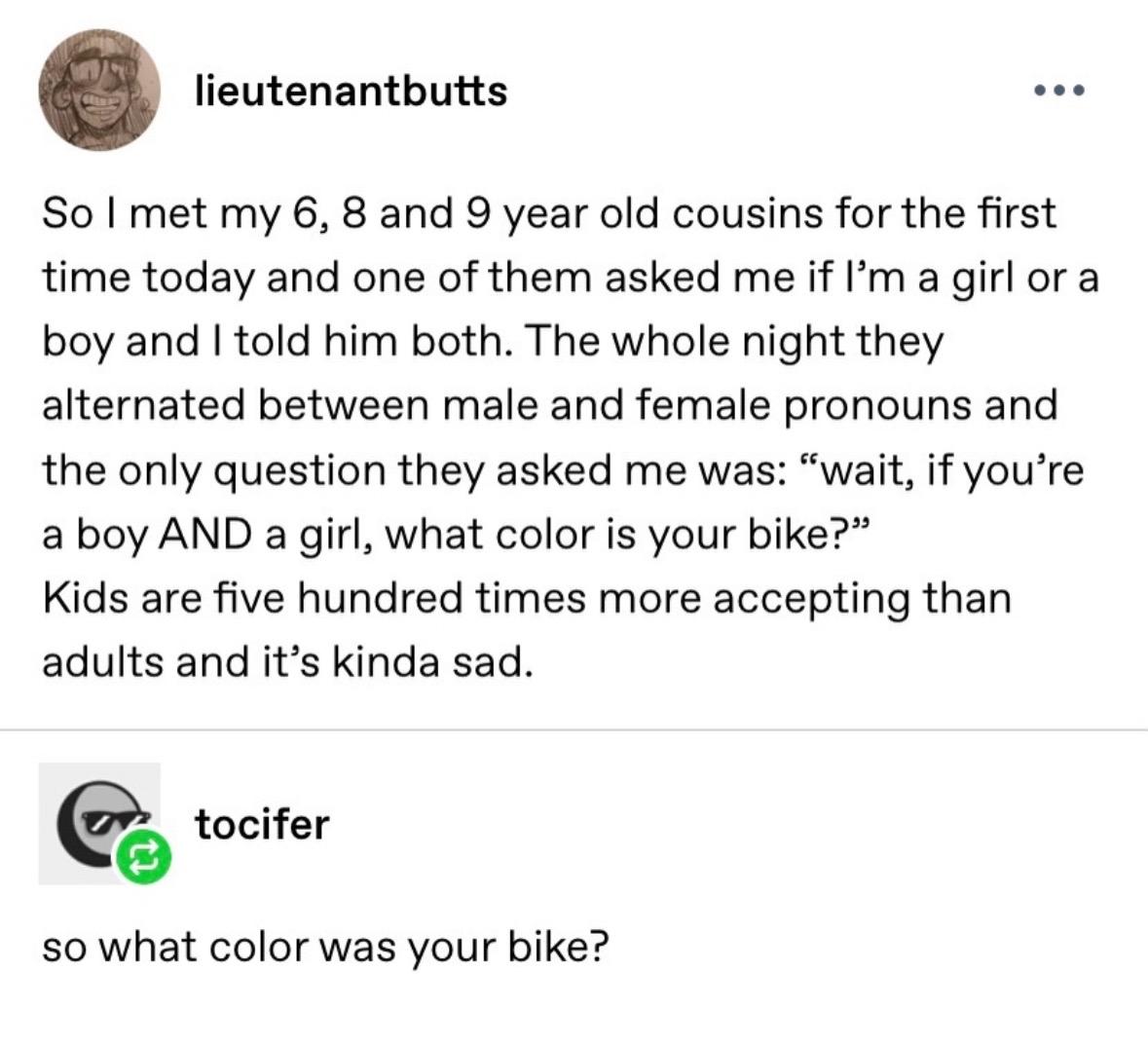1148x1045 pixels.
Task: Open the lieutenantbutts profile avatar
Action: click(x=98, y=90)
